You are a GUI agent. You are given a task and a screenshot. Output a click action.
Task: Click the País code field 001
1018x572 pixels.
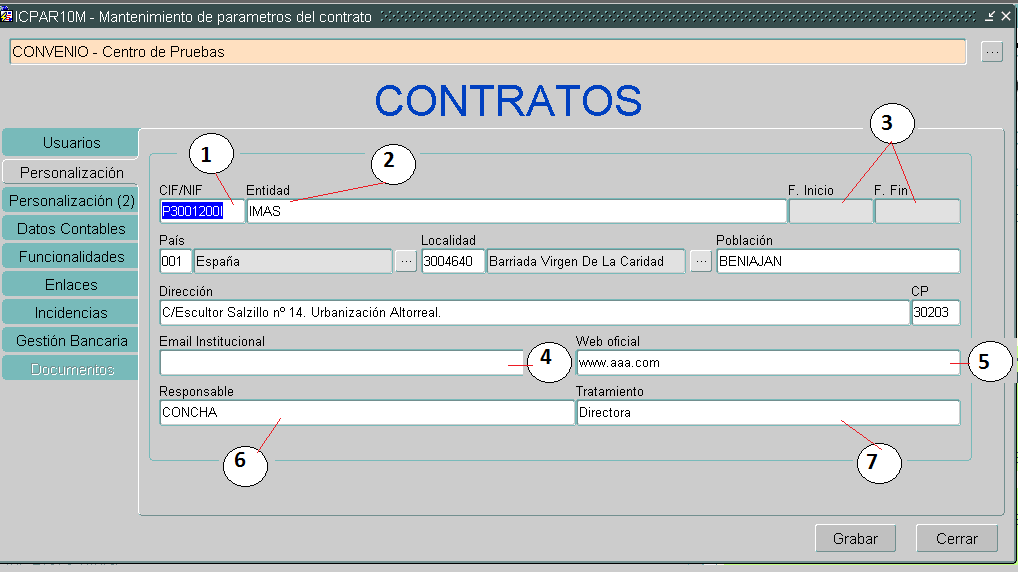[x=175, y=261]
